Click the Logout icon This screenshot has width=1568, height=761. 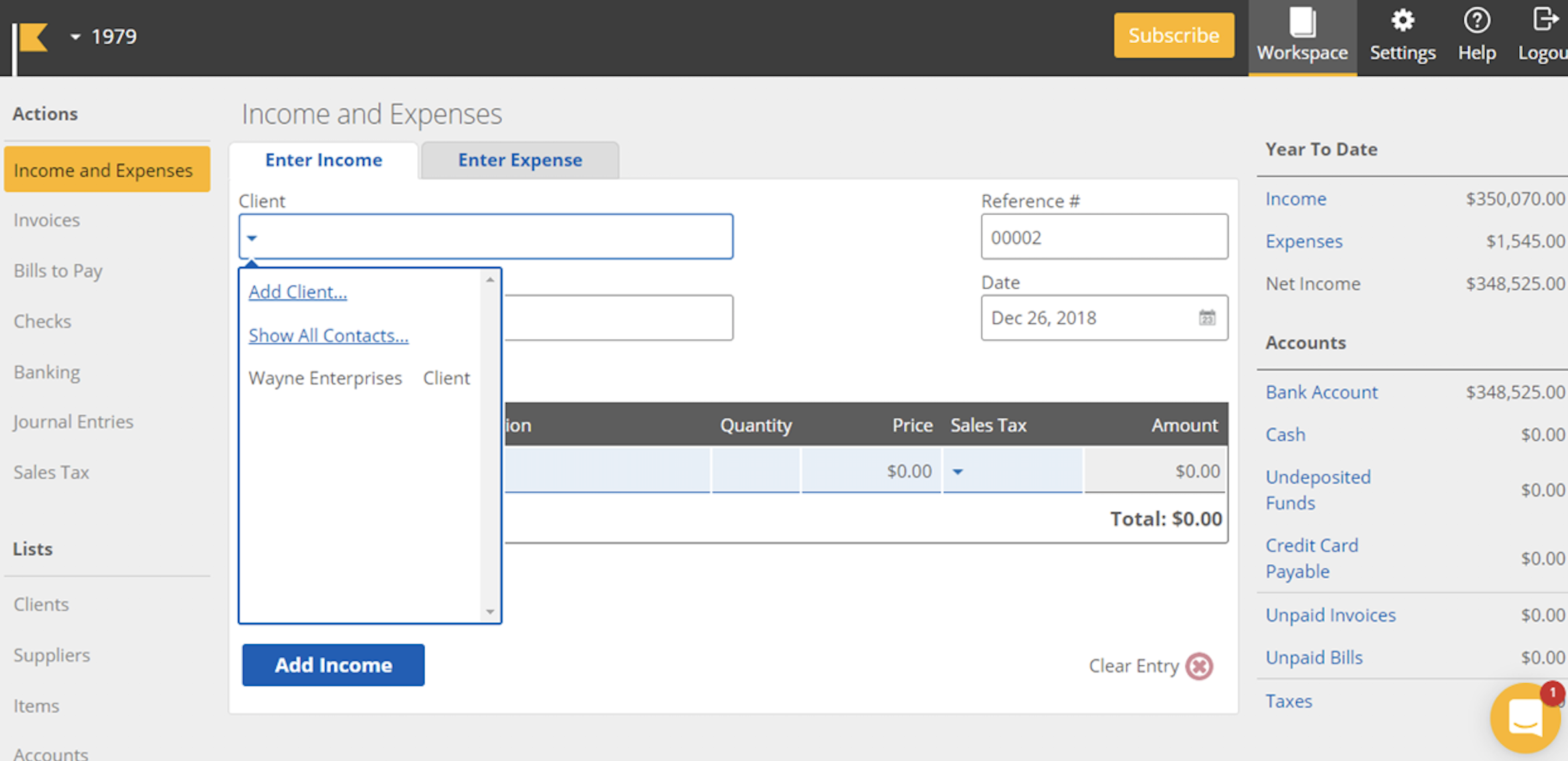[1545, 20]
